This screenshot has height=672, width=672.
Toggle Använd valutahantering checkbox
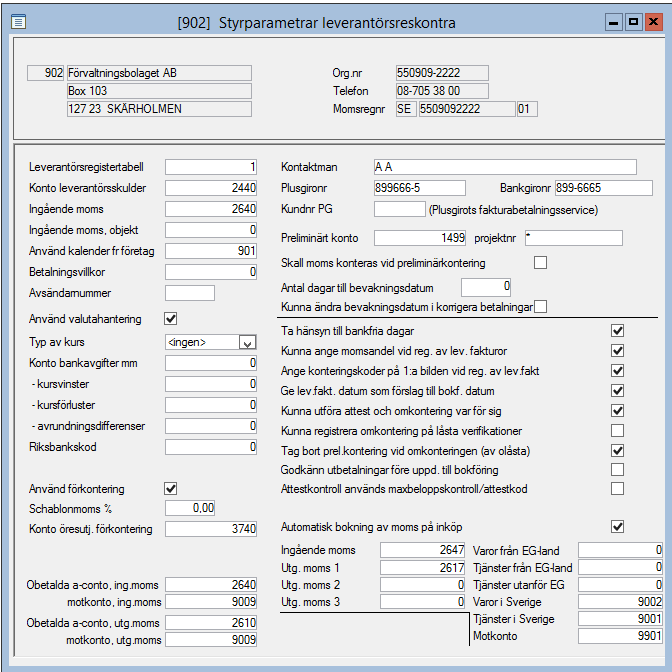click(171, 318)
